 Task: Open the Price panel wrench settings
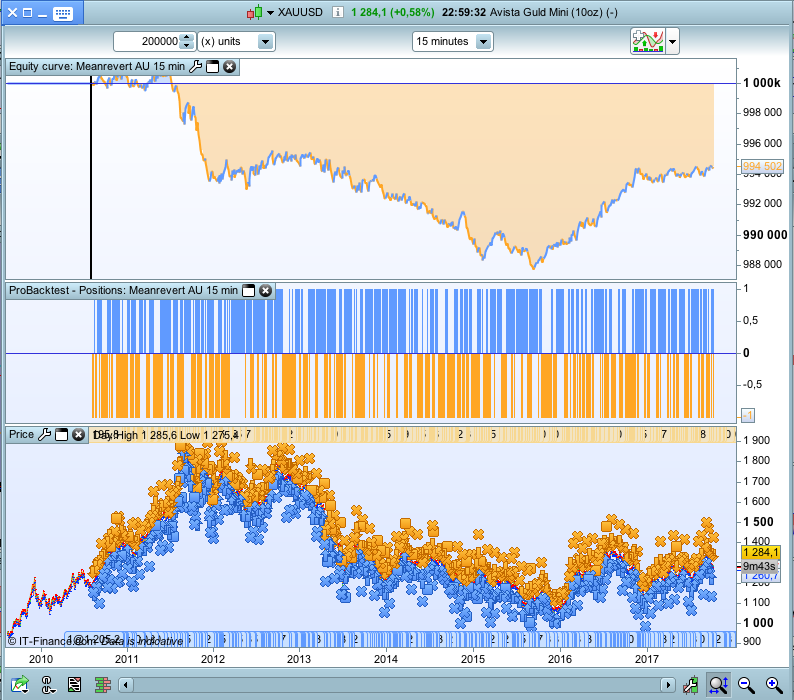pos(44,435)
